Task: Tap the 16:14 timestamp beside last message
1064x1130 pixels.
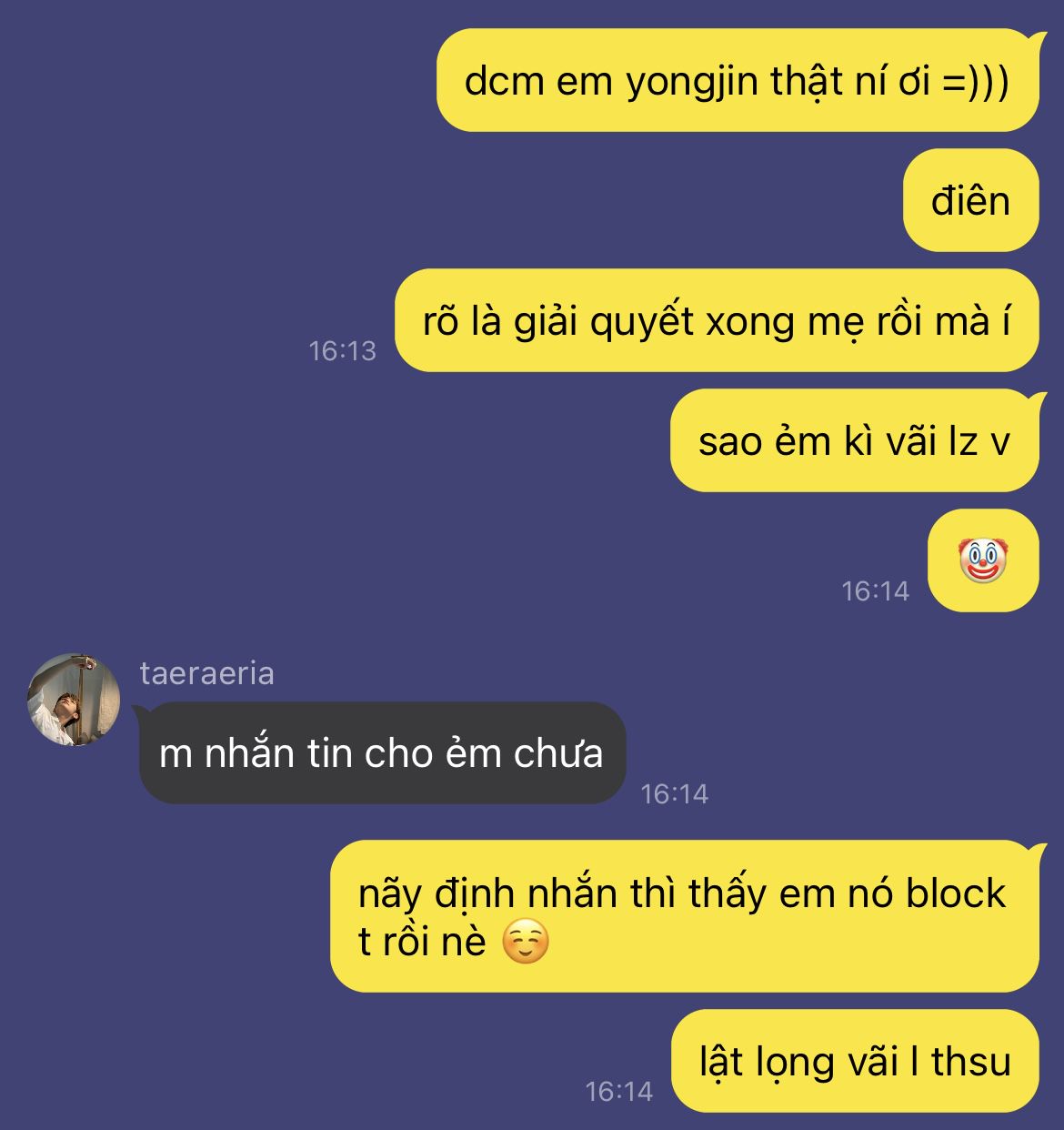Action: pyautogui.click(x=618, y=1091)
